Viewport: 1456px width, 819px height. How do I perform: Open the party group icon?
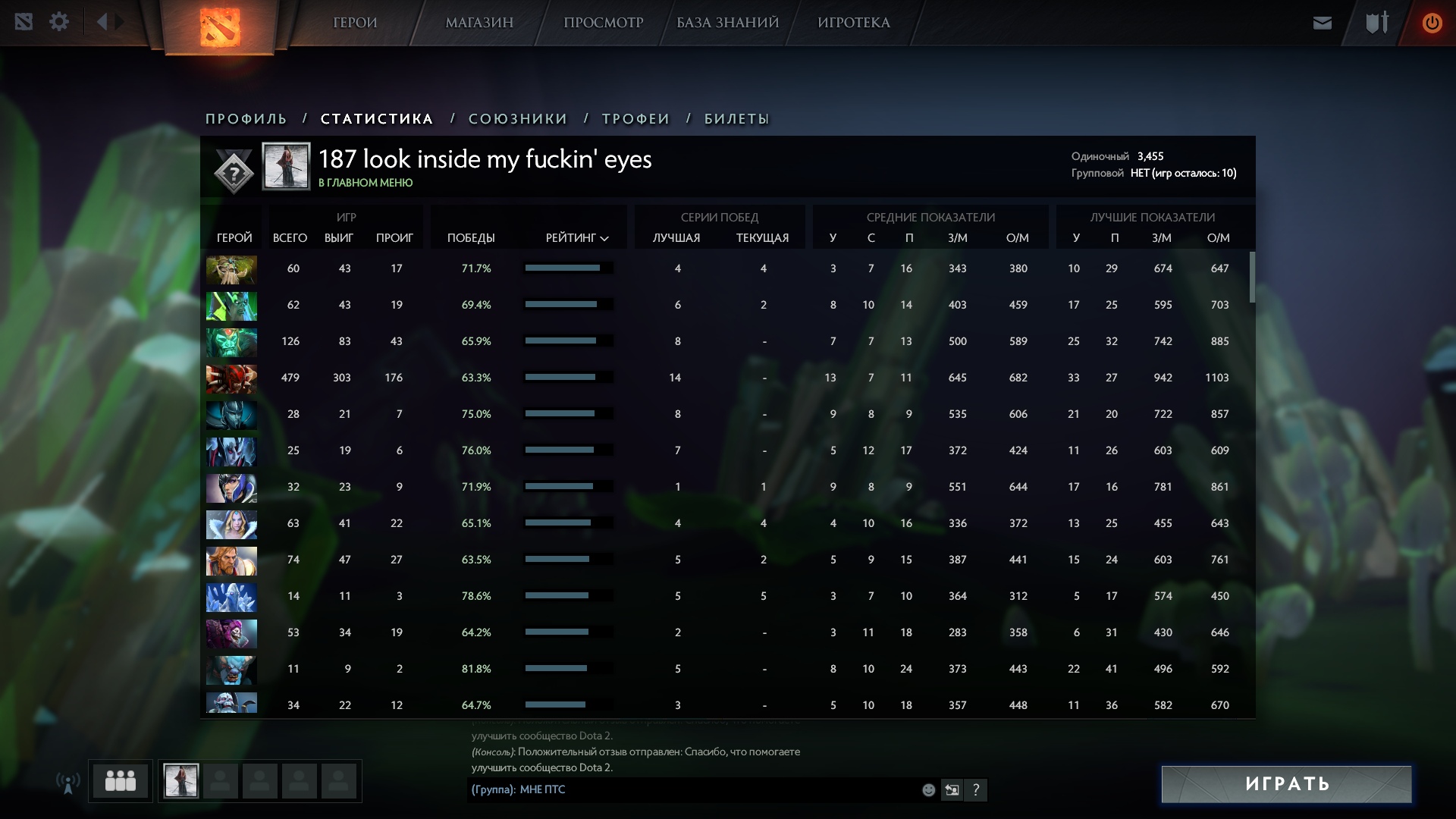[x=121, y=780]
